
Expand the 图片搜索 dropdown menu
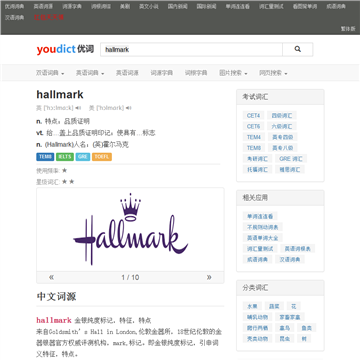[233, 73]
